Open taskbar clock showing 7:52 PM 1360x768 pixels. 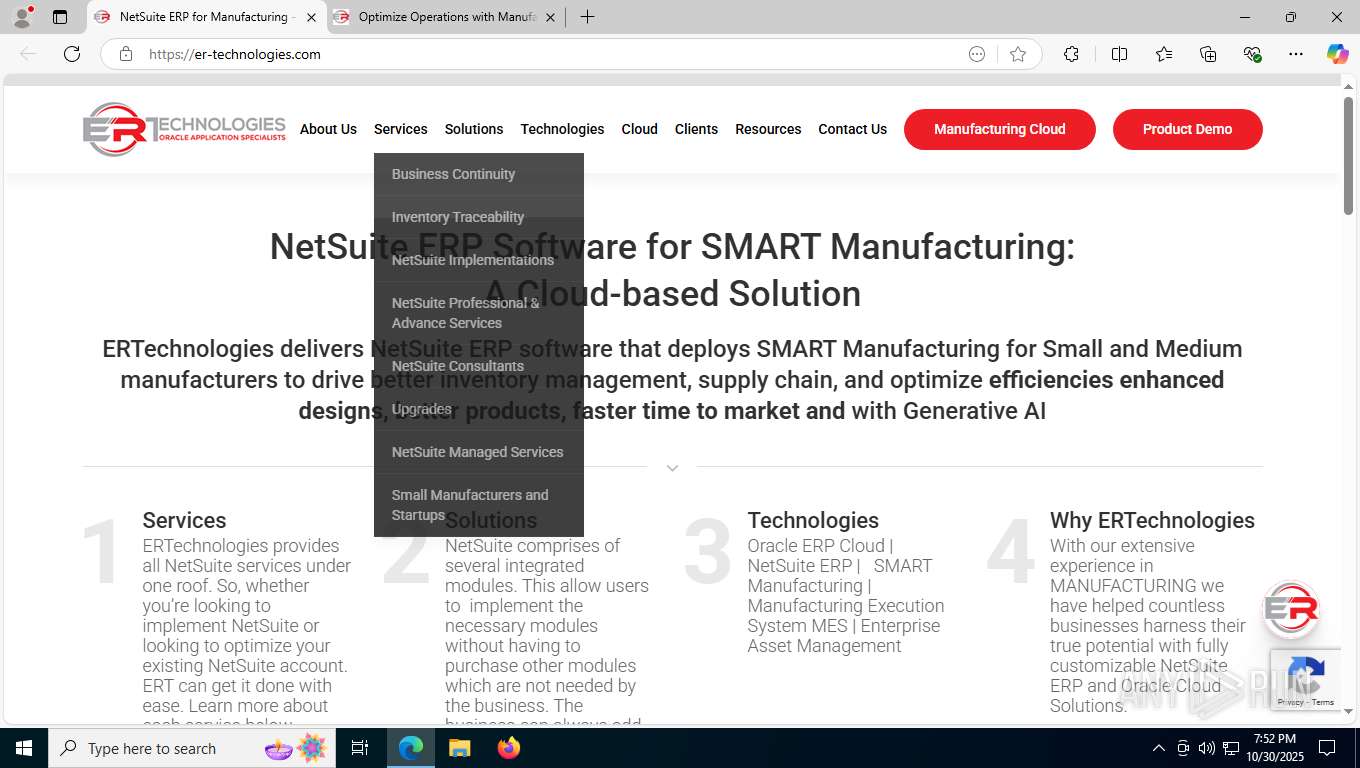point(1273,748)
